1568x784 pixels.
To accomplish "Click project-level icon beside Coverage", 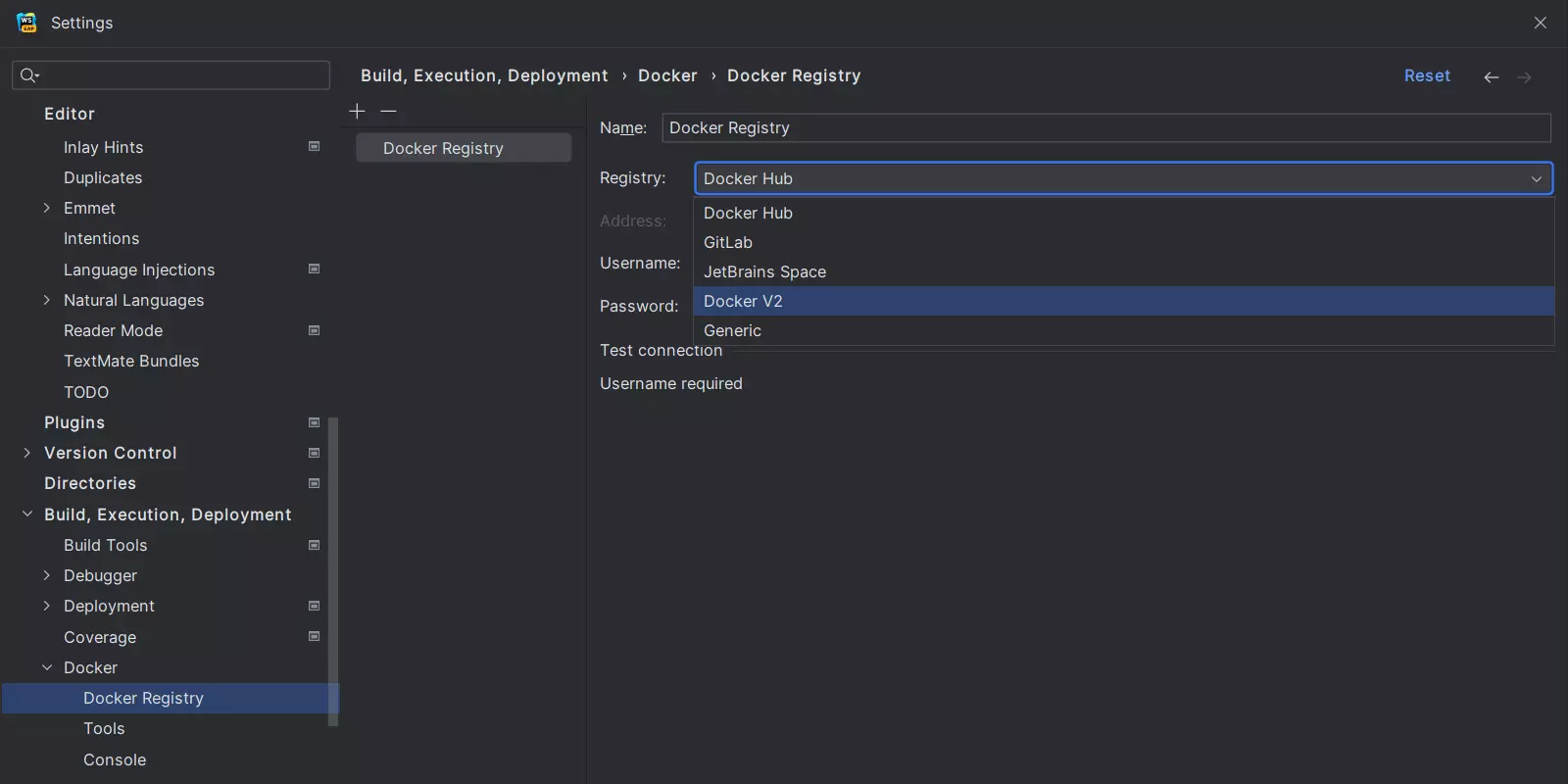I will [x=314, y=637].
